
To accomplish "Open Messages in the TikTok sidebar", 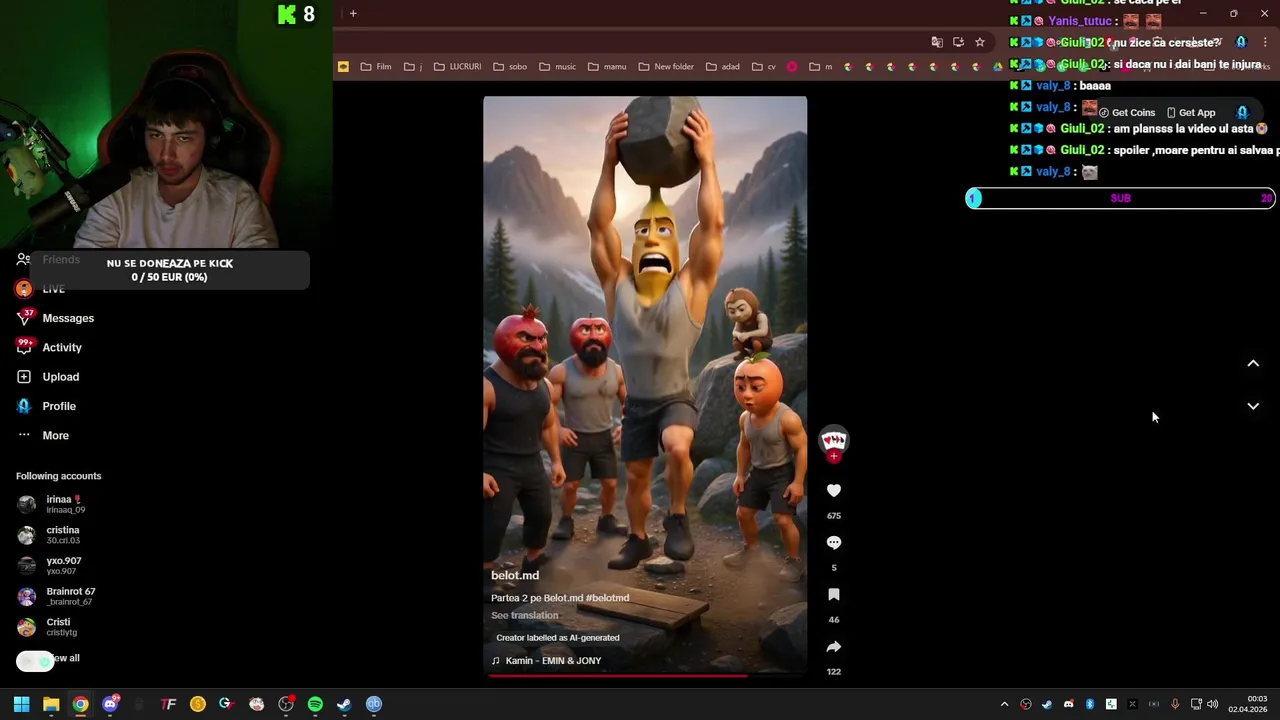I will tap(68, 318).
